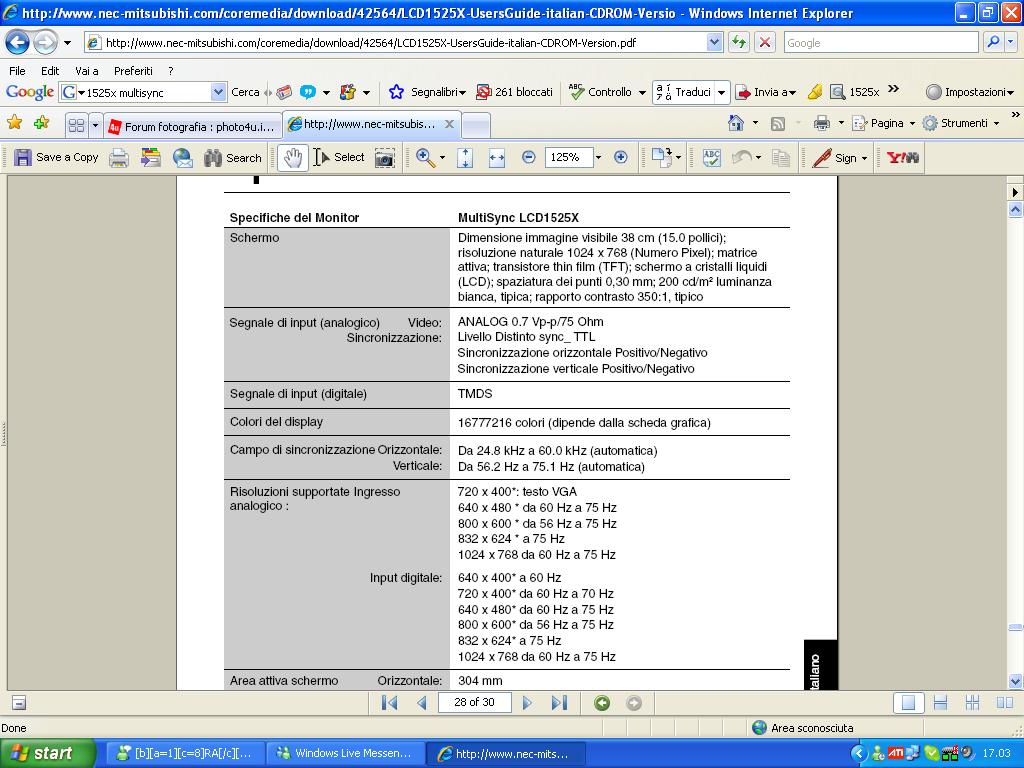Open the Strumenti dropdown menu
The height and width of the screenshot is (768, 1024).
coord(961,123)
